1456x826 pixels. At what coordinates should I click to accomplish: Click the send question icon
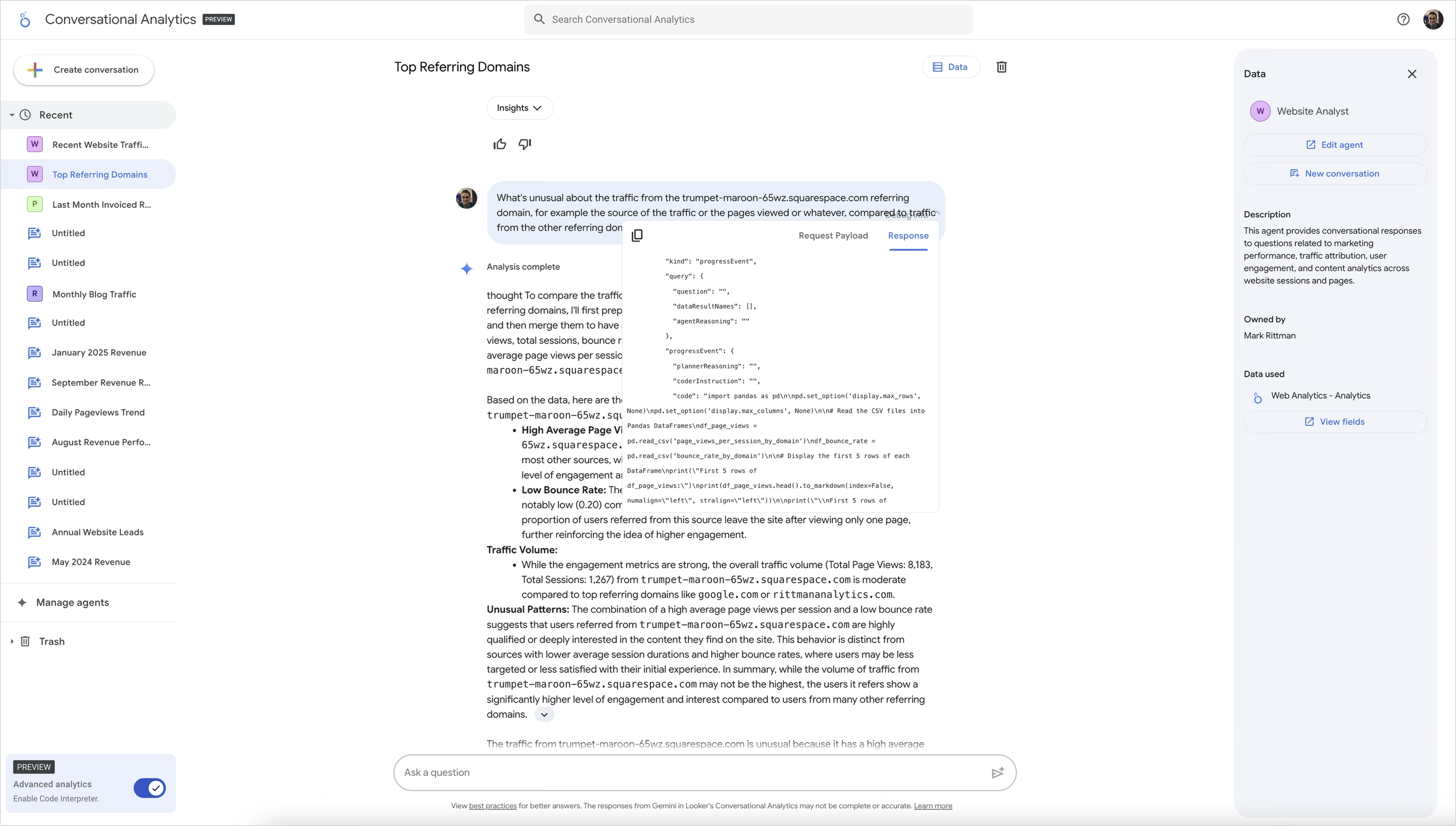click(x=998, y=772)
